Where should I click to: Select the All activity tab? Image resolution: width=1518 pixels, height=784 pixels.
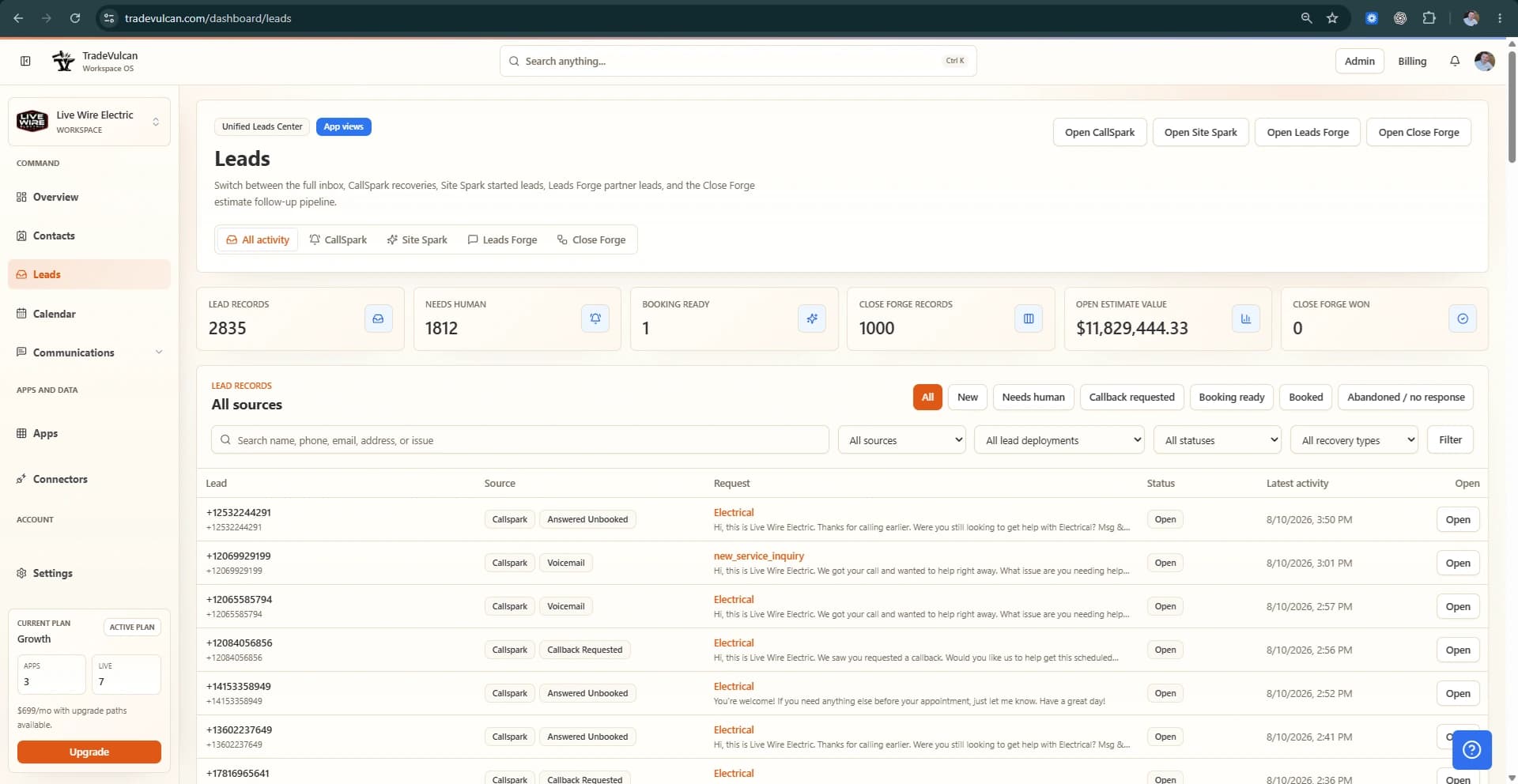[258, 239]
